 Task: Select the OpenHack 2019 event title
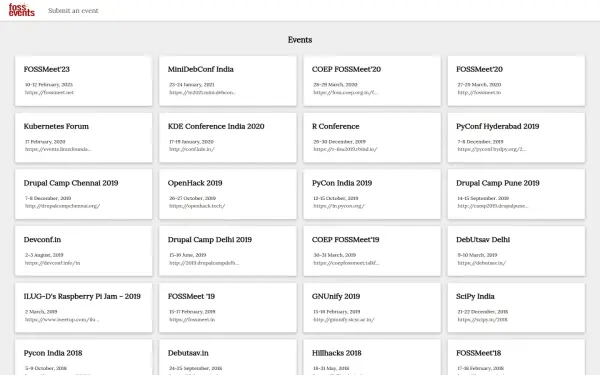(x=195, y=183)
